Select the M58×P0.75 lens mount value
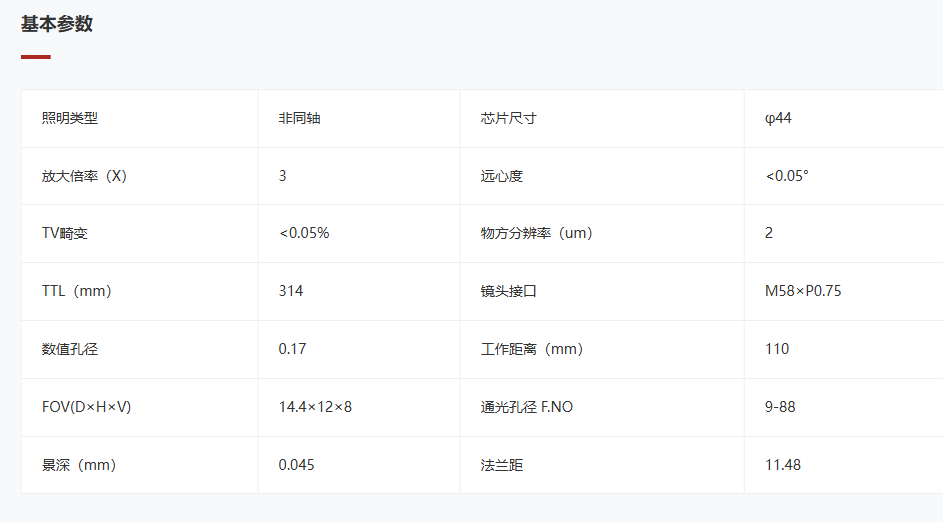The width and height of the screenshot is (943, 522). pyautogui.click(x=803, y=291)
